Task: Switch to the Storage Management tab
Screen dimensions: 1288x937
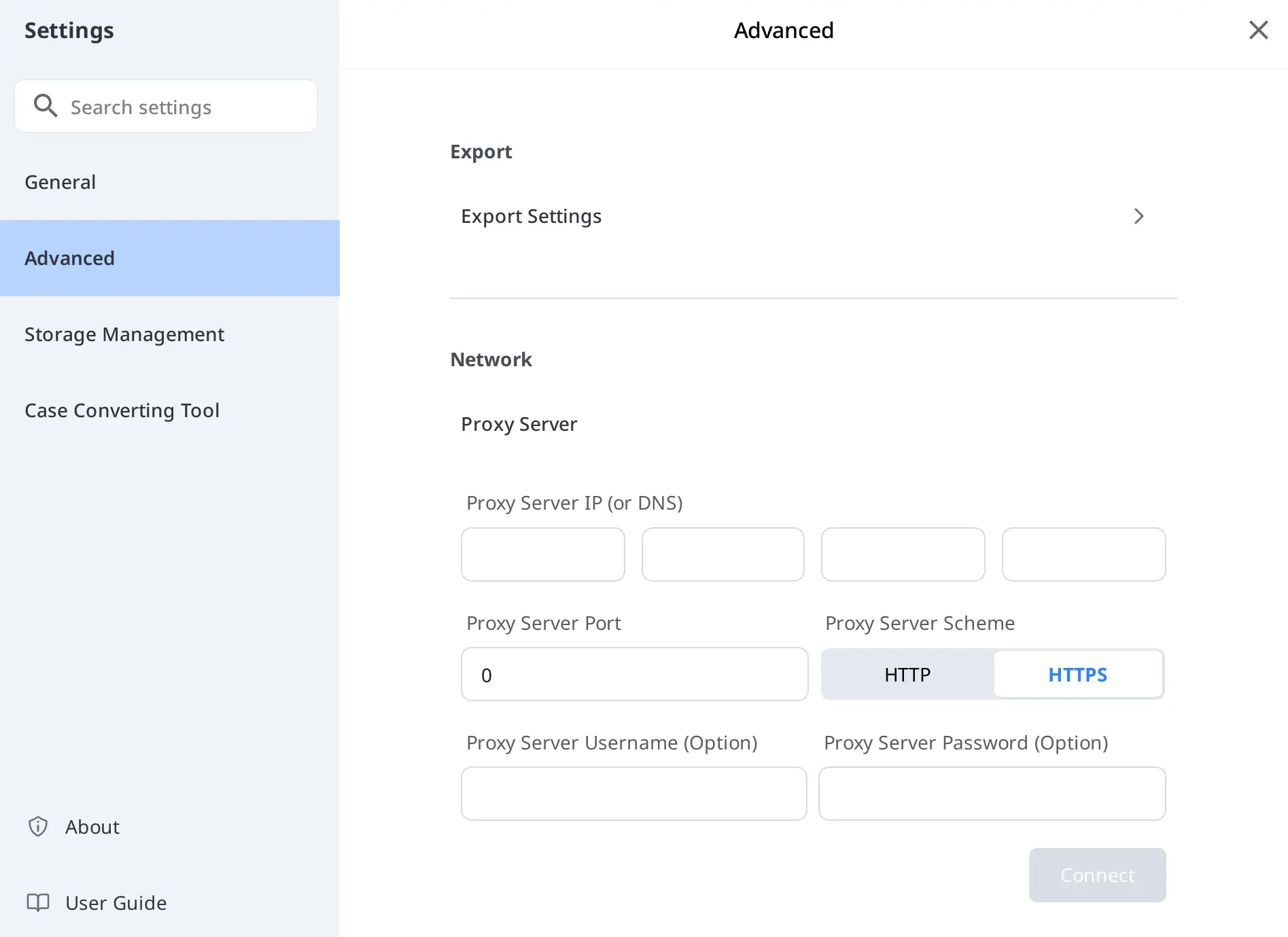Action: [x=124, y=334]
